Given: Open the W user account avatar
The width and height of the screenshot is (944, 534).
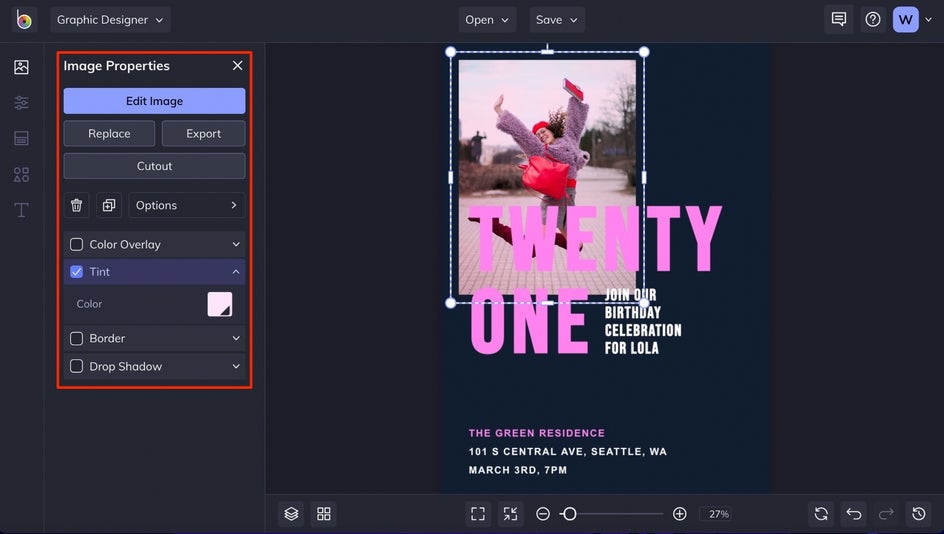Looking at the screenshot, I should 905,20.
